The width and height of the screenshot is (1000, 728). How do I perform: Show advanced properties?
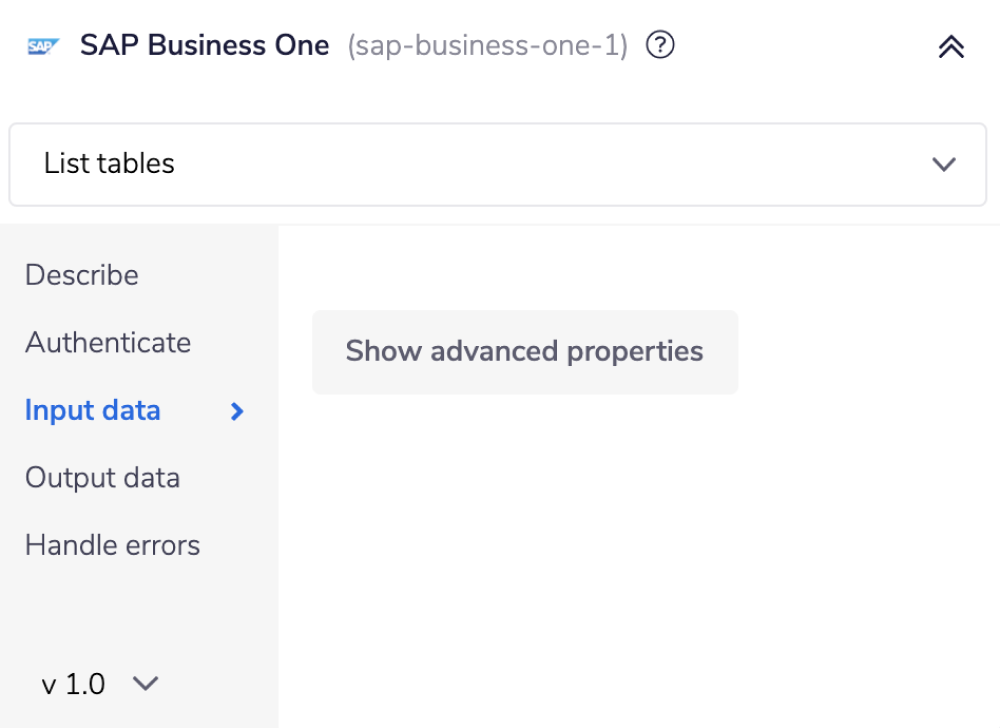tap(524, 351)
